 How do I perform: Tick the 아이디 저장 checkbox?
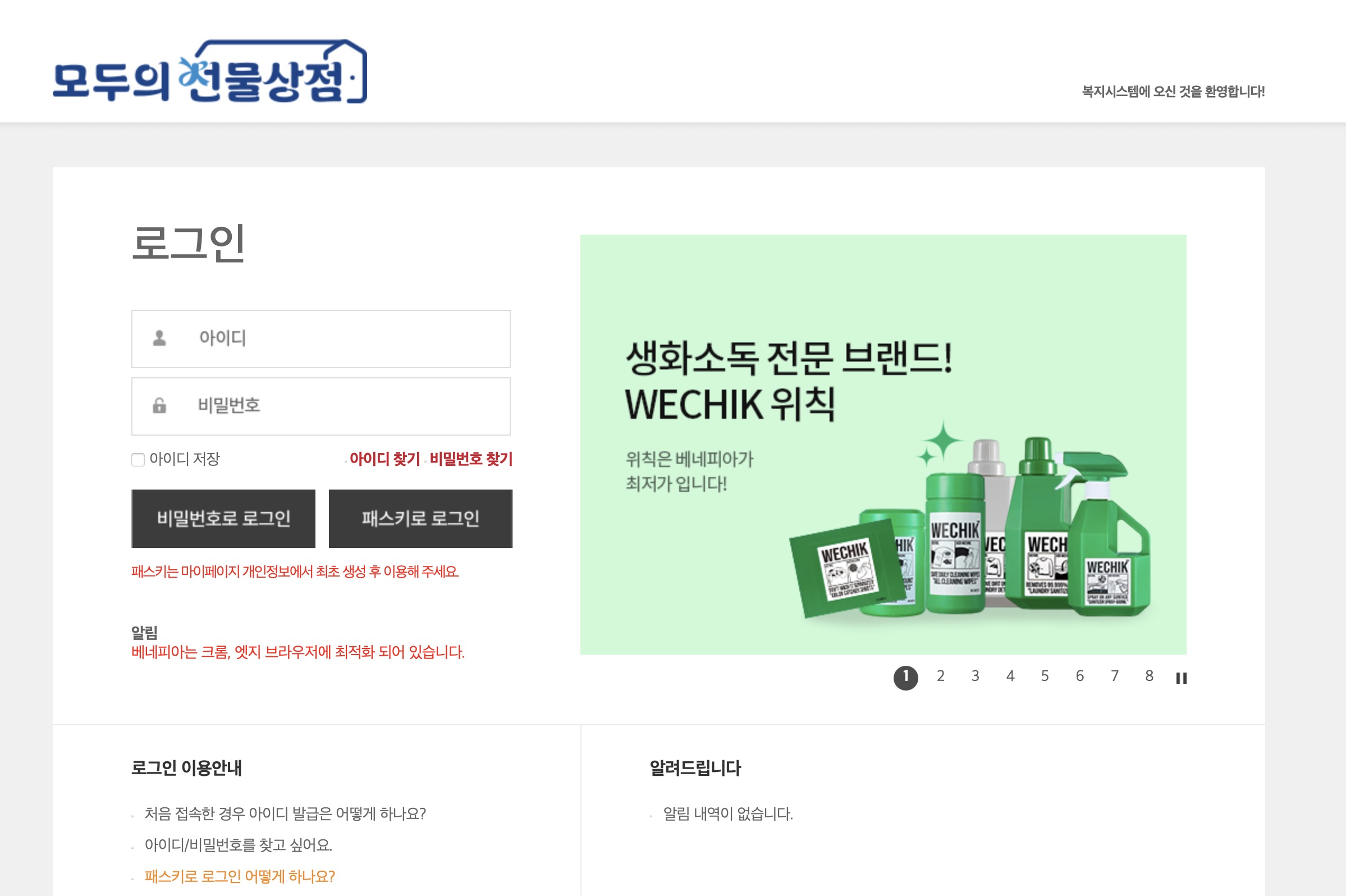138,459
